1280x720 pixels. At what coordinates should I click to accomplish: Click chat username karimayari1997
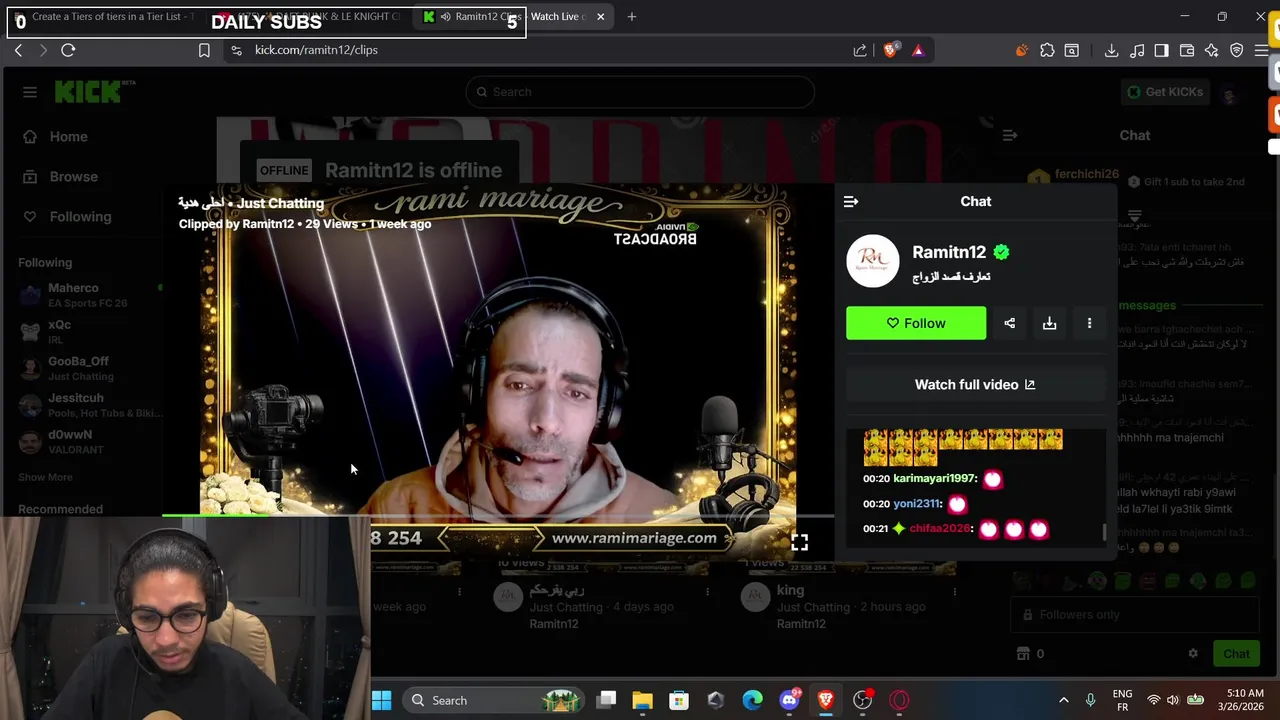click(x=933, y=479)
